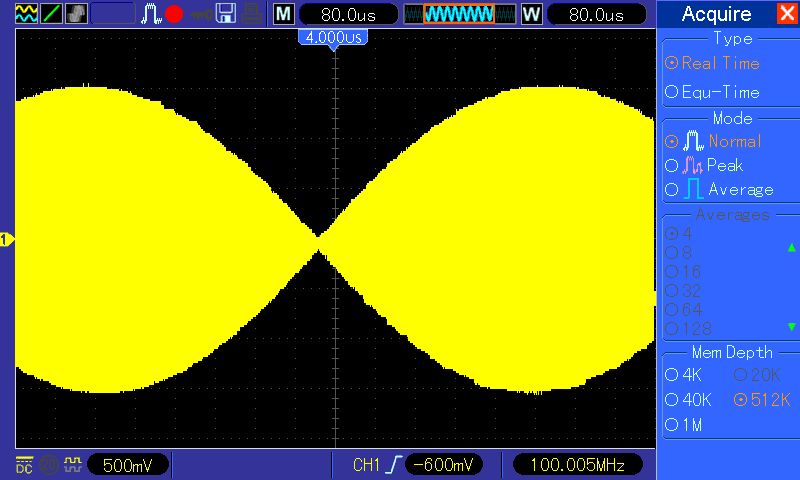Screen dimensions: 800x480
Task: Click the Type section header
Action: (733, 39)
